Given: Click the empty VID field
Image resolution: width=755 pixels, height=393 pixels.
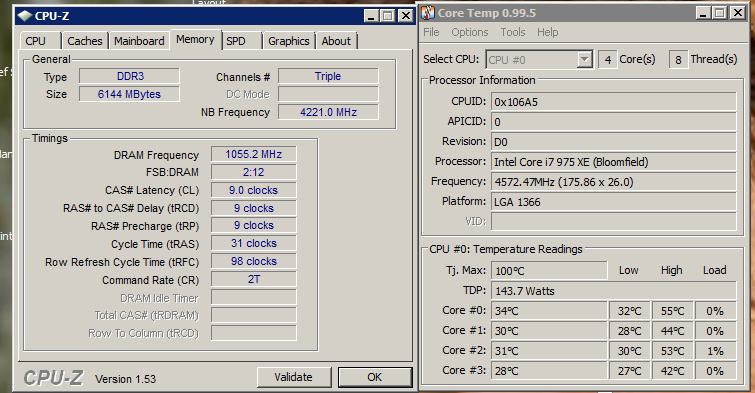Looking at the screenshot, I should coord(613,222).
